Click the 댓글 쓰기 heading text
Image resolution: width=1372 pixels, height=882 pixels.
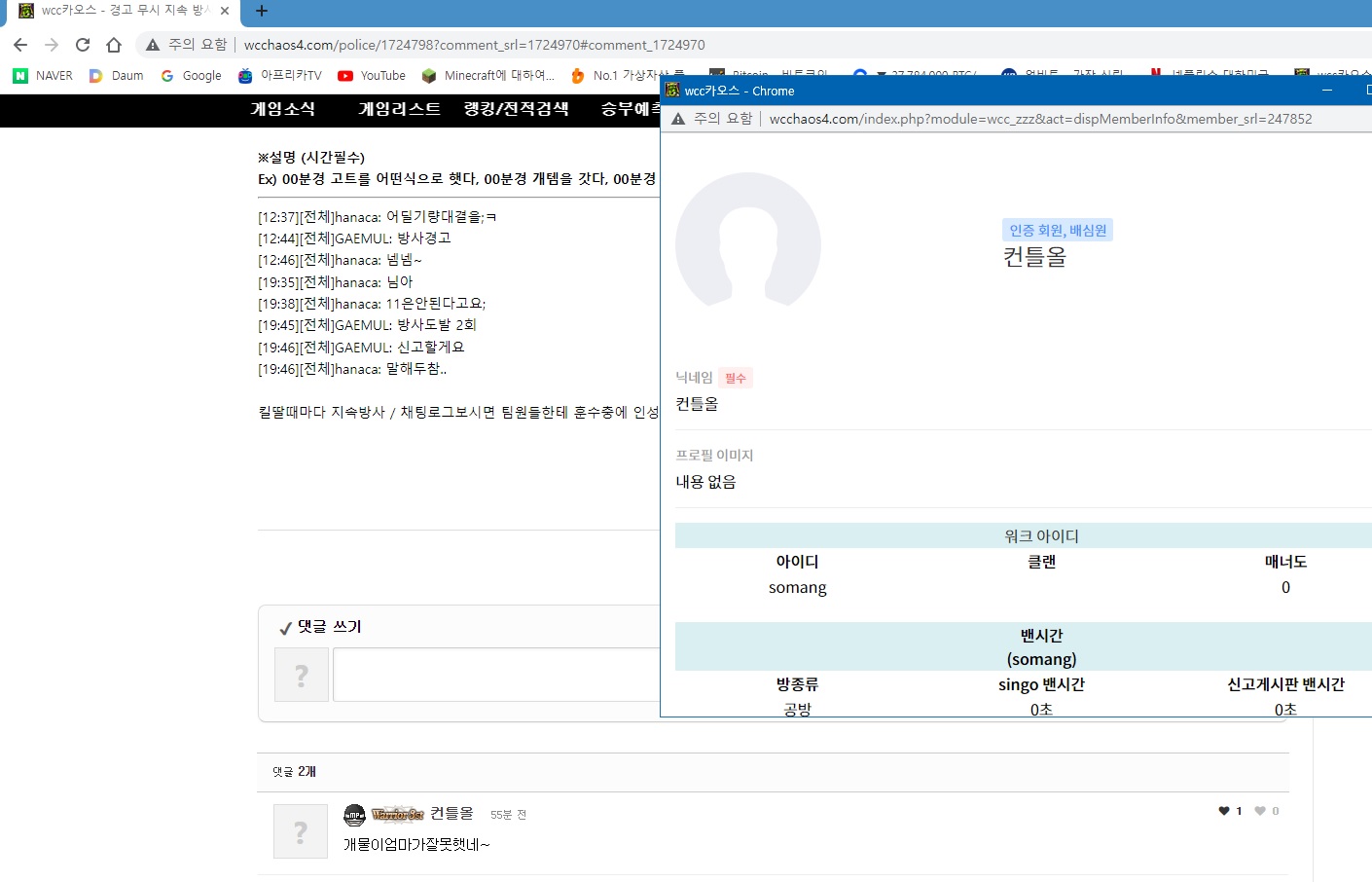[330, 627]
